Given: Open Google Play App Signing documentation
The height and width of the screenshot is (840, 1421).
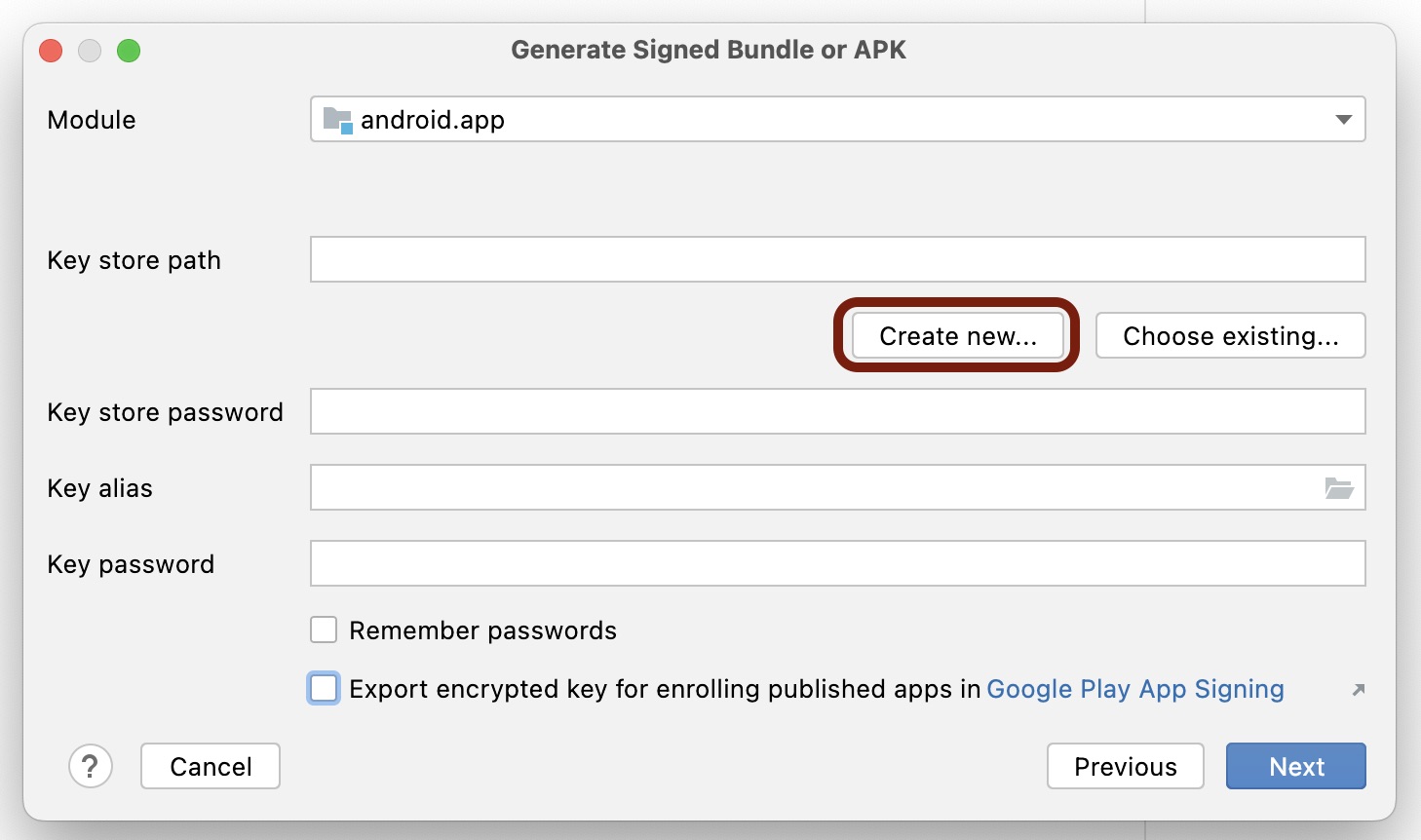Looking at the screenshot, I should point(1134,689).
